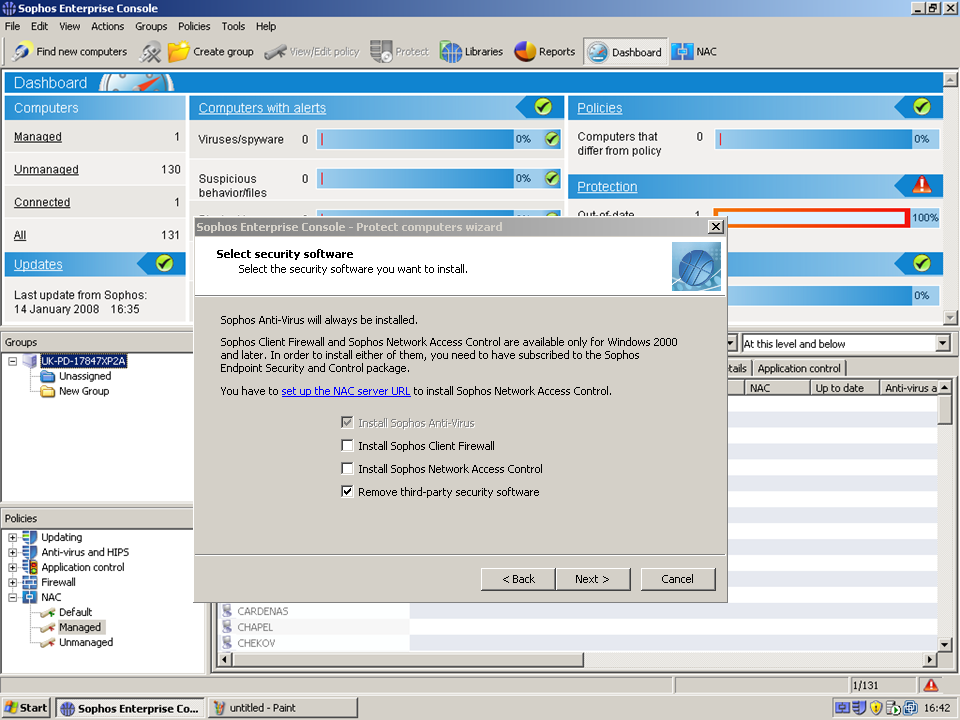
Task: Click the Protection warning triangle icon
Action: click(x=922, y=185)
